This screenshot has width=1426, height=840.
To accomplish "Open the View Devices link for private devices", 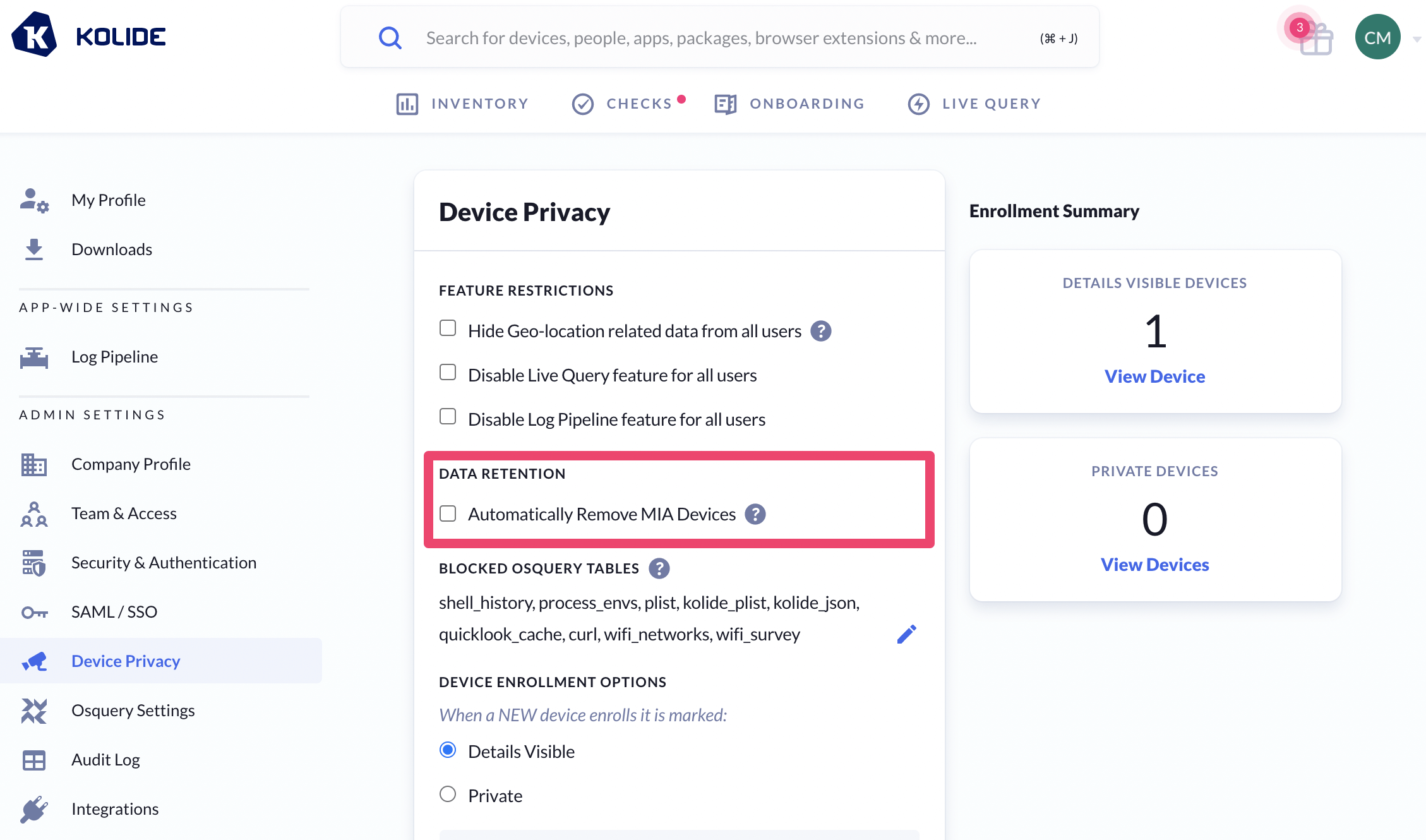I will click(x=1154, y=565).
